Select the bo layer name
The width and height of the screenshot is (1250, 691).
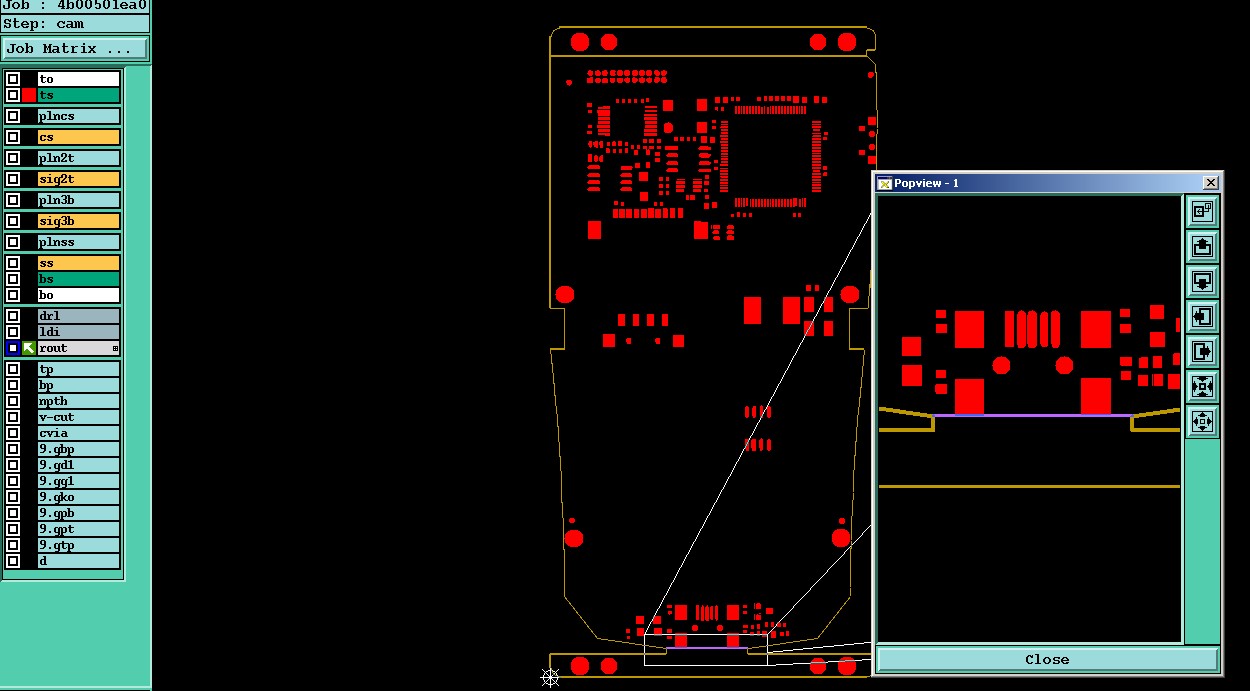coord(78,295)
